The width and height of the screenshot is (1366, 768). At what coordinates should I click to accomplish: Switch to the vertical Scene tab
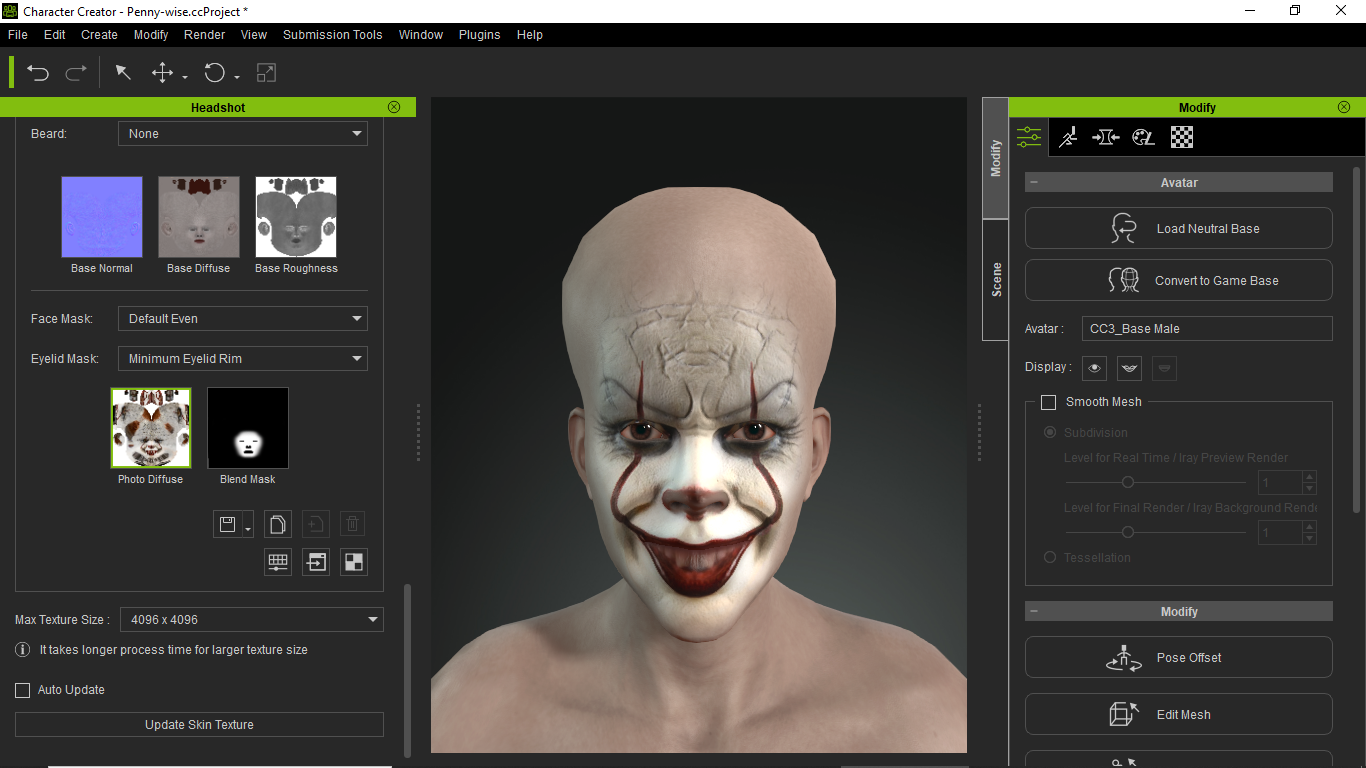(x=996, y=280)
